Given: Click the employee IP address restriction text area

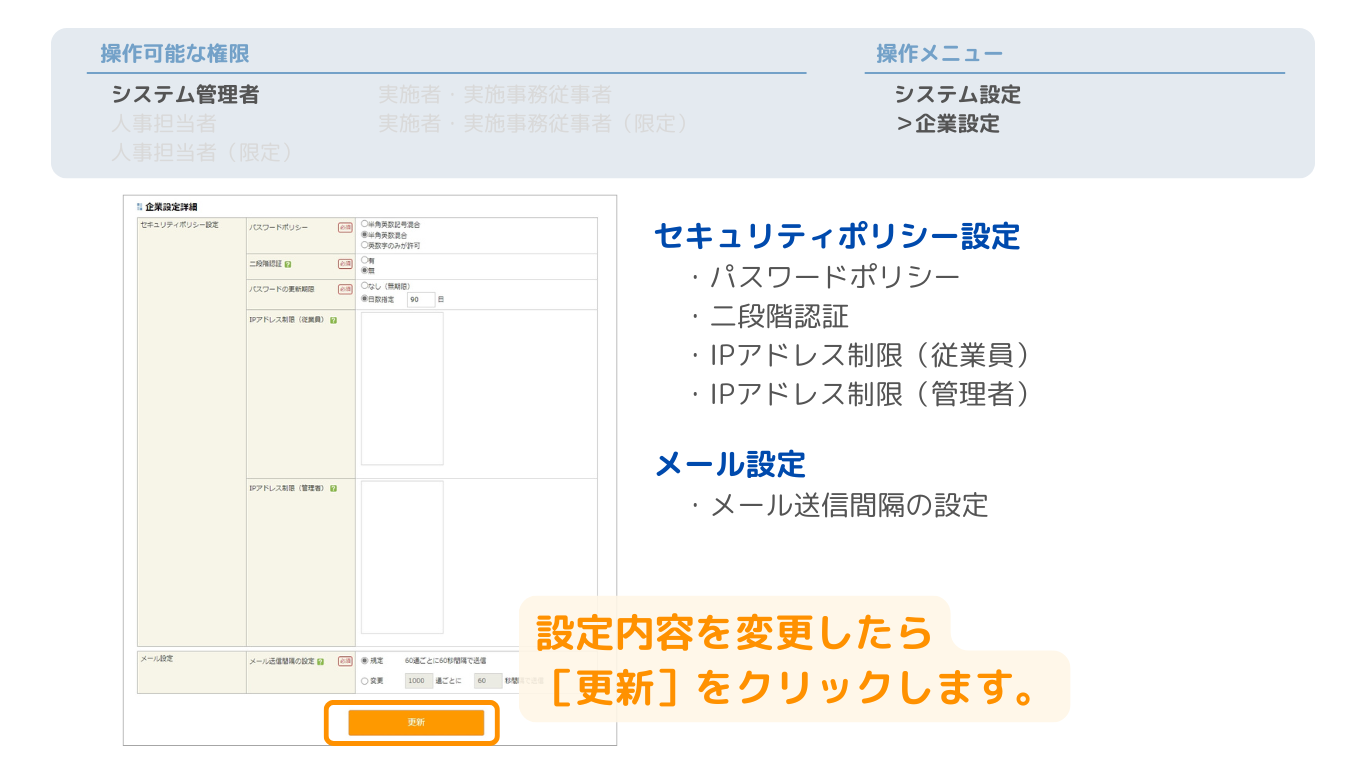Looking at the screenshot, I should coord(402,388).
